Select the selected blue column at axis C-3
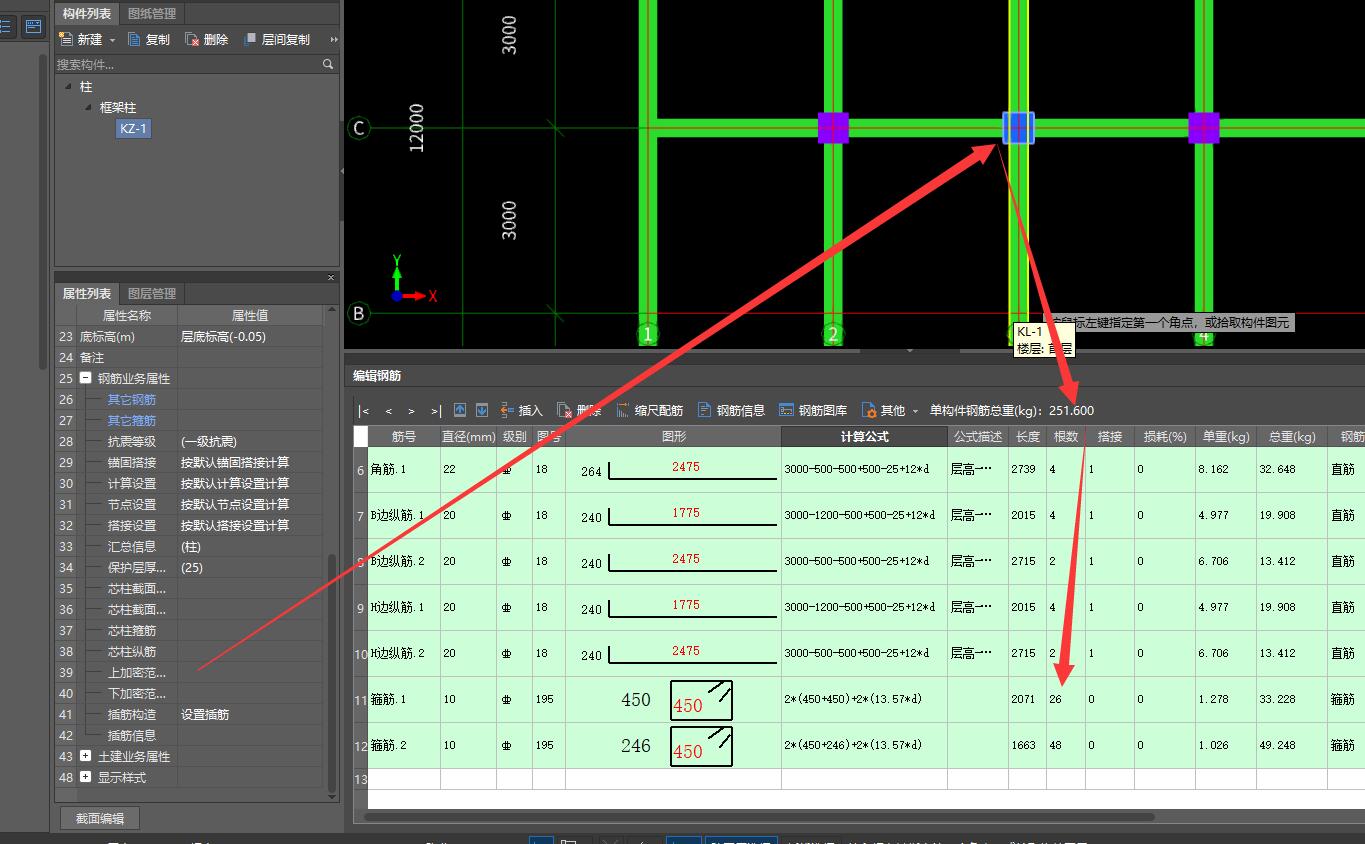The image size is (1365, 844). [1018, 128]
